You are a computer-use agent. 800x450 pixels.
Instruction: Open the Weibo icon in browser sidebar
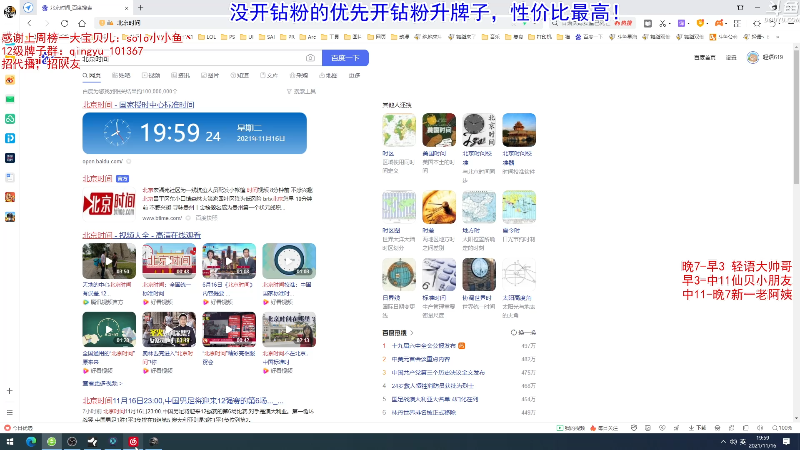coord(10,80)
